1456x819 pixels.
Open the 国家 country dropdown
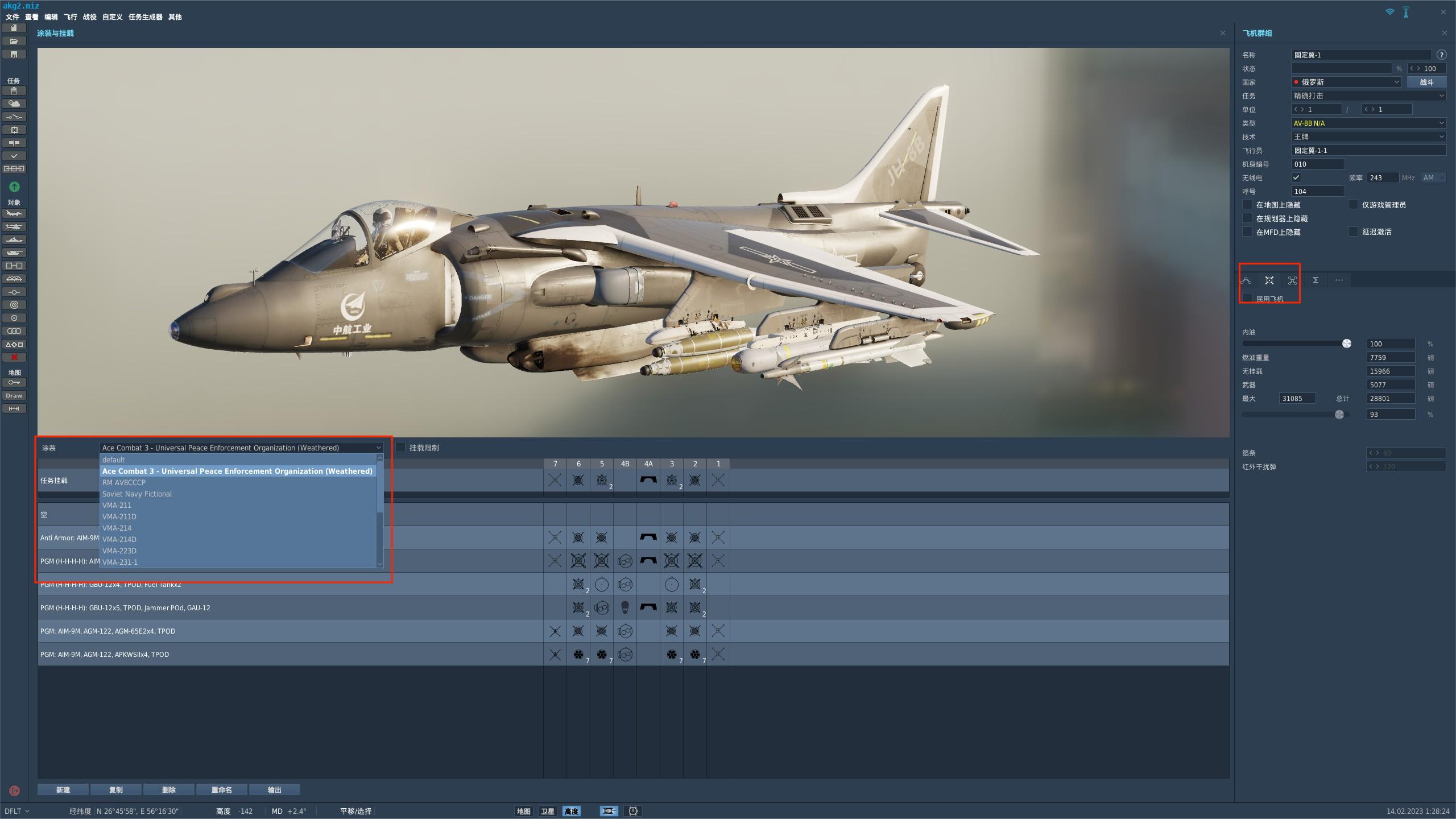[1346, 82]
